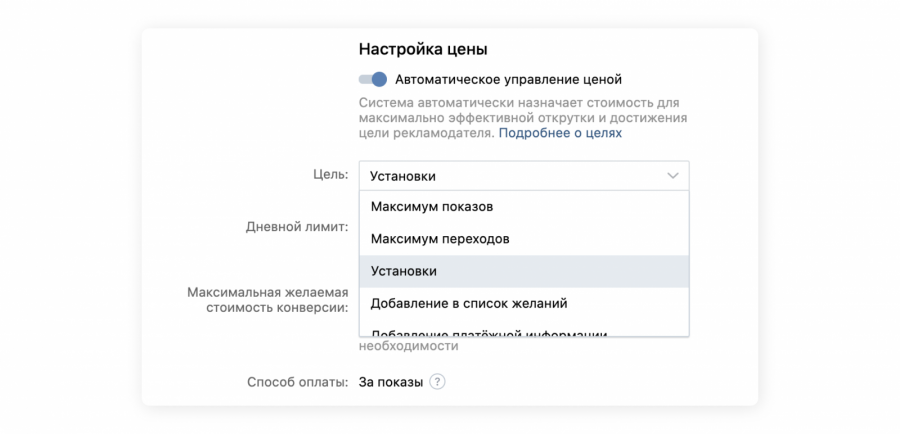Click the Цель field showing Установки

tap(500, 176)
